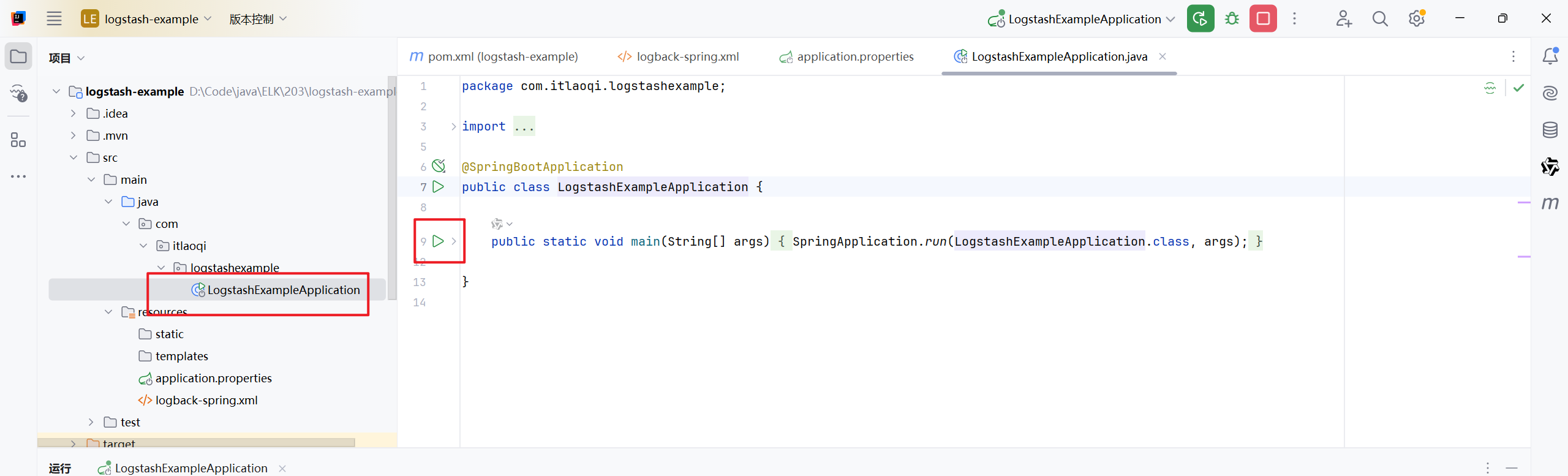
Task: Click run gutter icon on line 7
Action: 439,186
